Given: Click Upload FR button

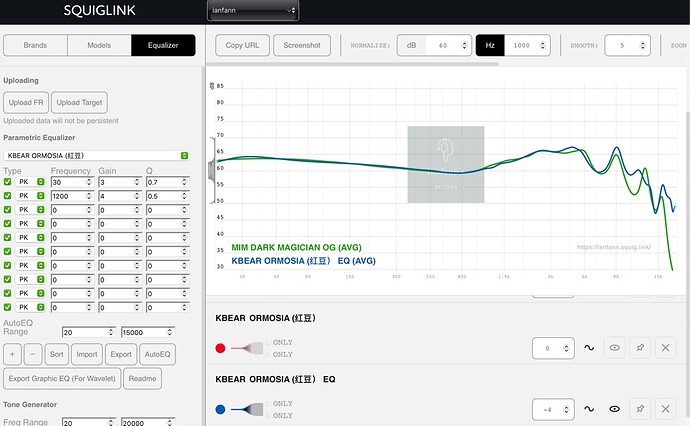Looking at the screenshot, I should click(26, 103).
